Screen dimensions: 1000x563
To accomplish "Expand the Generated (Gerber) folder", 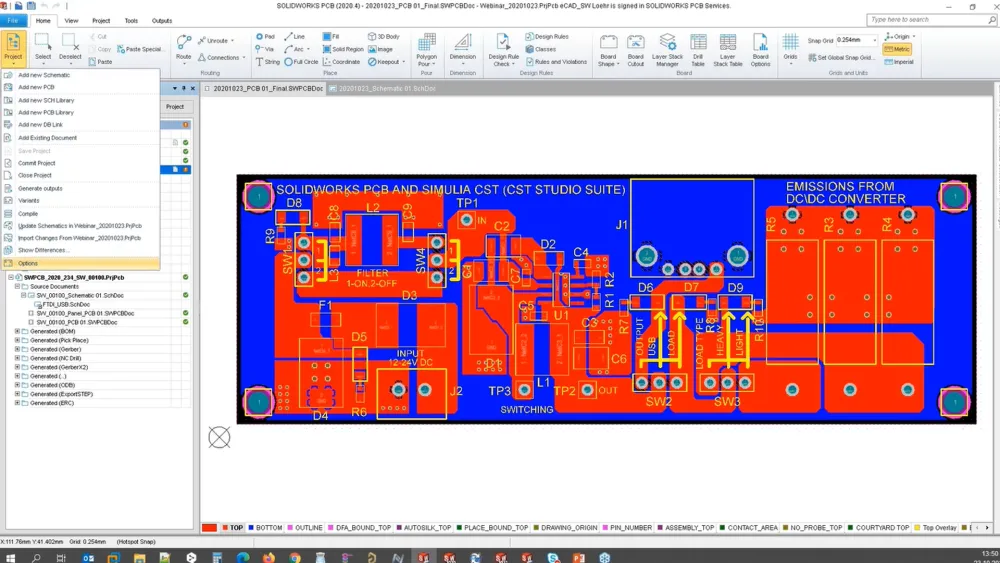I will tap(17, 349).
